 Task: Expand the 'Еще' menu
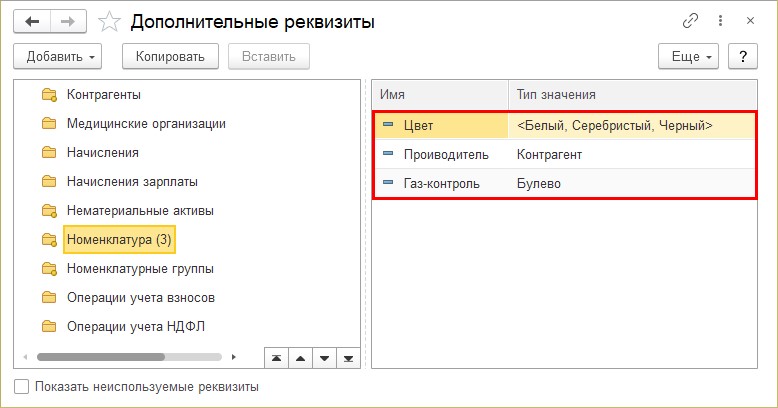[689, 56]
